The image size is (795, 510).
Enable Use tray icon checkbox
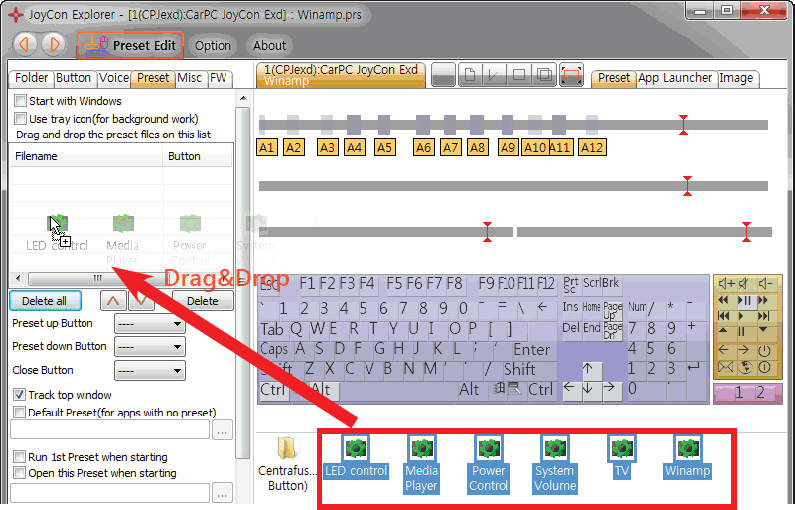20,119
